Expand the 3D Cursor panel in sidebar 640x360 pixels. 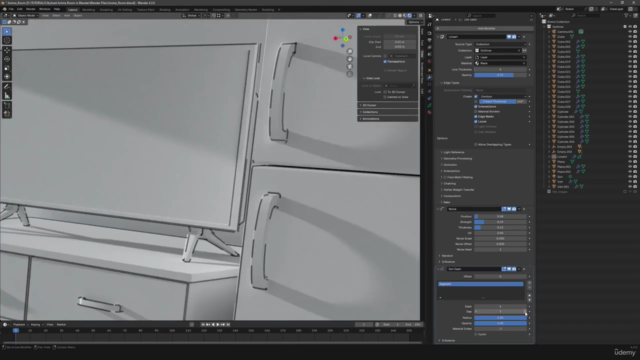coord(387,105)
